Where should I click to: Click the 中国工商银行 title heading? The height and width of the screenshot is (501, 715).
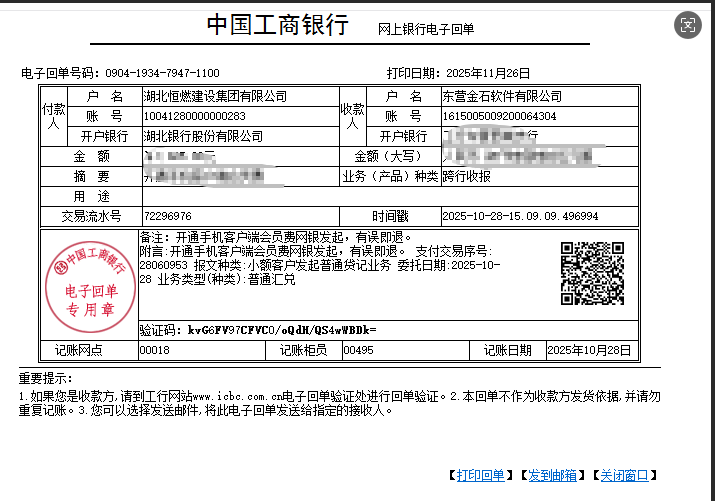tap(277, 25)
